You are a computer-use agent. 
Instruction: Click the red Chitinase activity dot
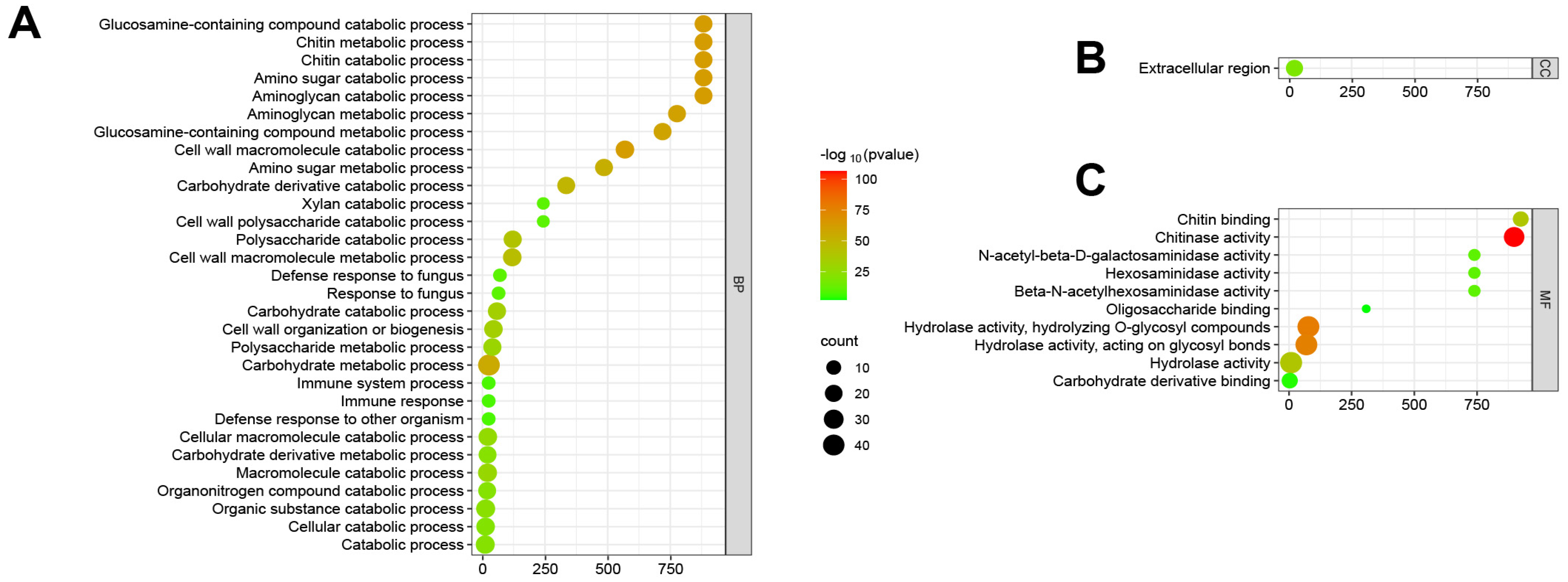1514,237
